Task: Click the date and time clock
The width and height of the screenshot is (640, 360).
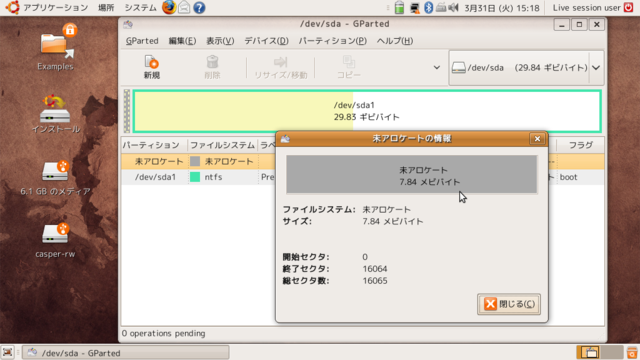Action: [x=502, y=8]
